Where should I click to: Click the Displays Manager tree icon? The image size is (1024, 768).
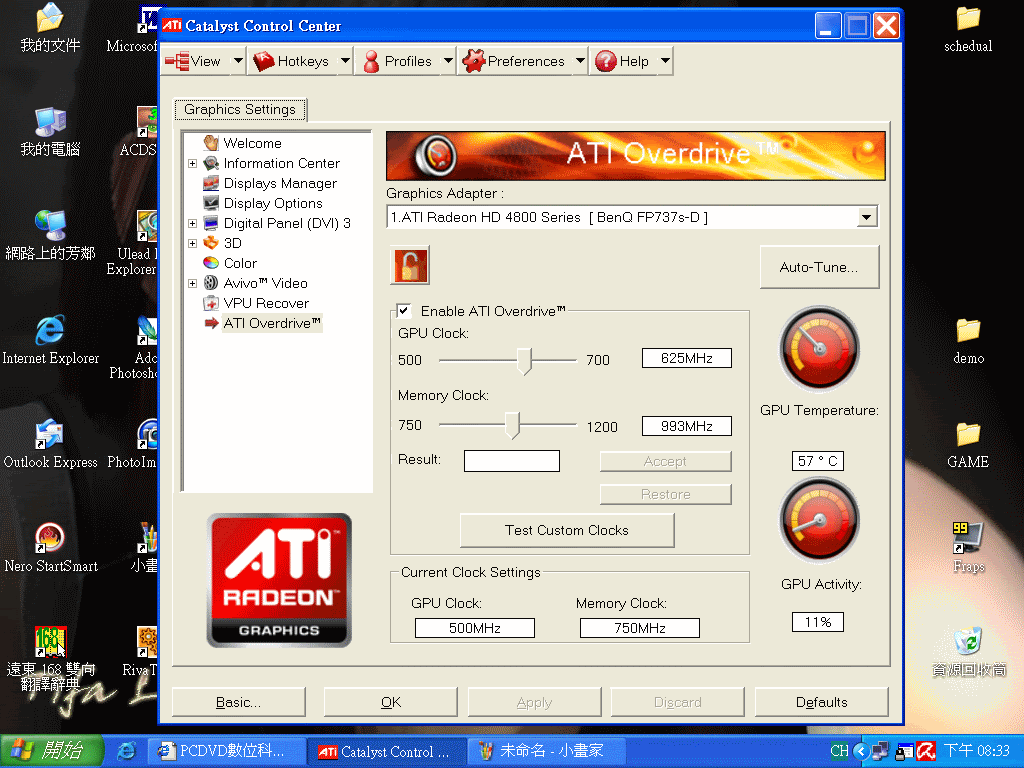[x=211, y=183]
